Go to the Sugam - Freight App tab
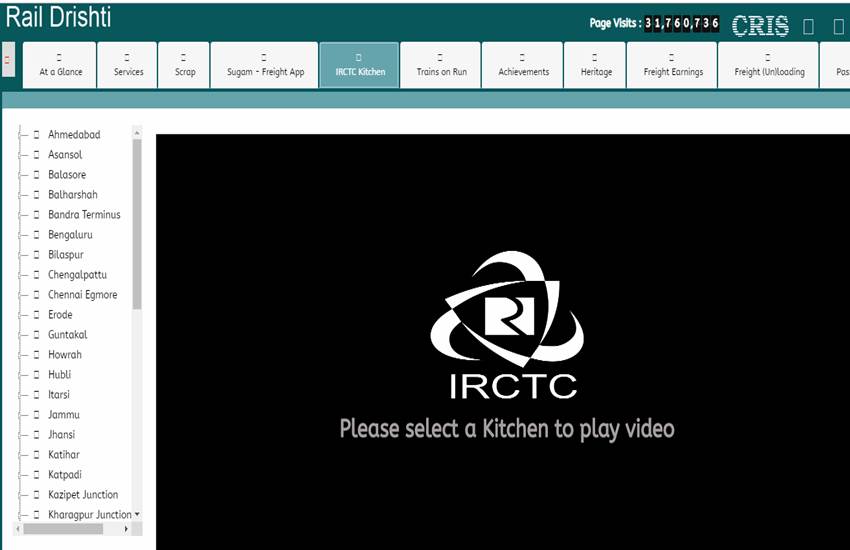This screenshot has height=550, width=850. coord(265,66)
